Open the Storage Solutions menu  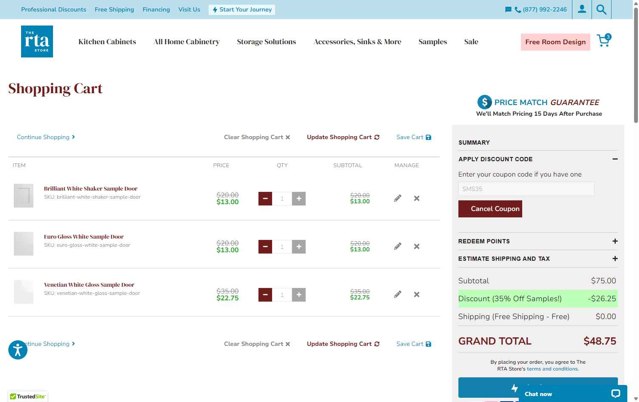267,42
